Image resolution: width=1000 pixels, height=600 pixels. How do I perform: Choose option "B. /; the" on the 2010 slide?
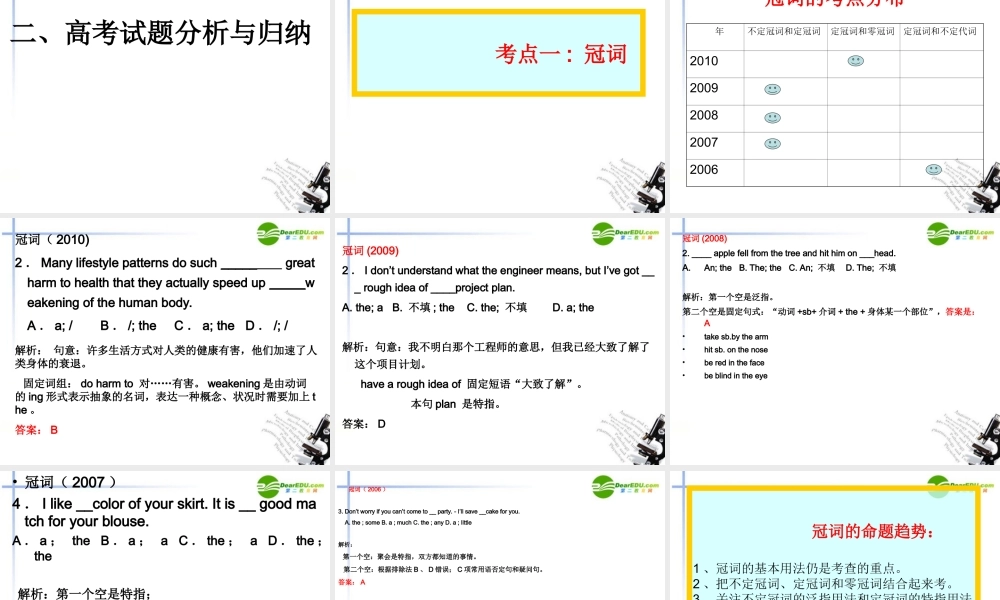(x=128, y=326)
